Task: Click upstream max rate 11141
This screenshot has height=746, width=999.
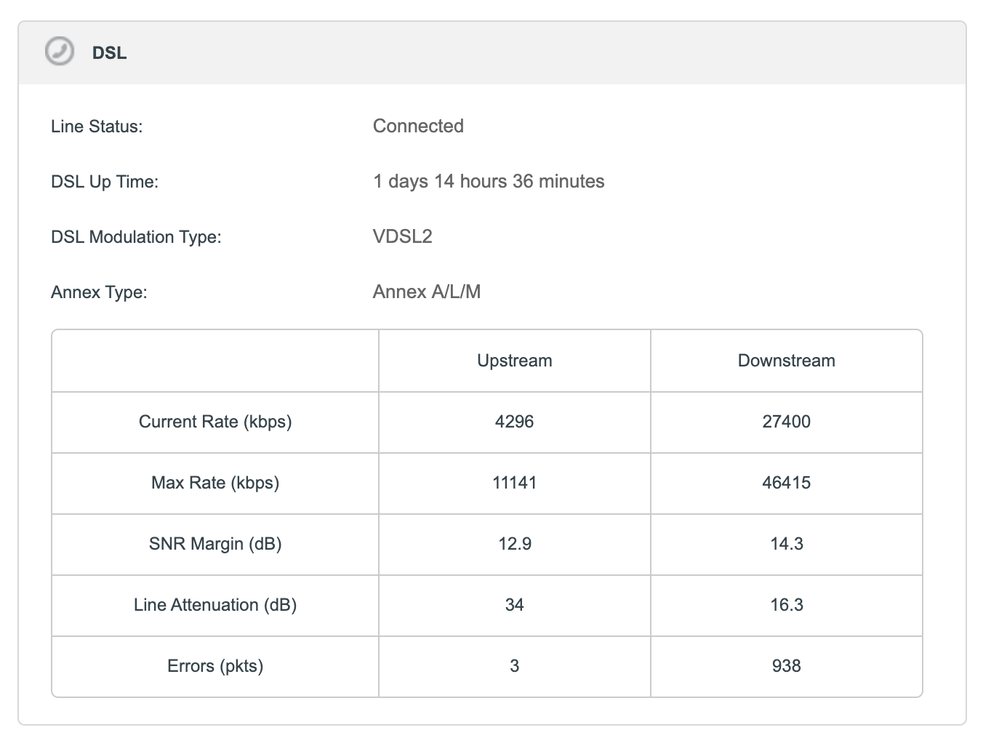Action: (514, 482)
